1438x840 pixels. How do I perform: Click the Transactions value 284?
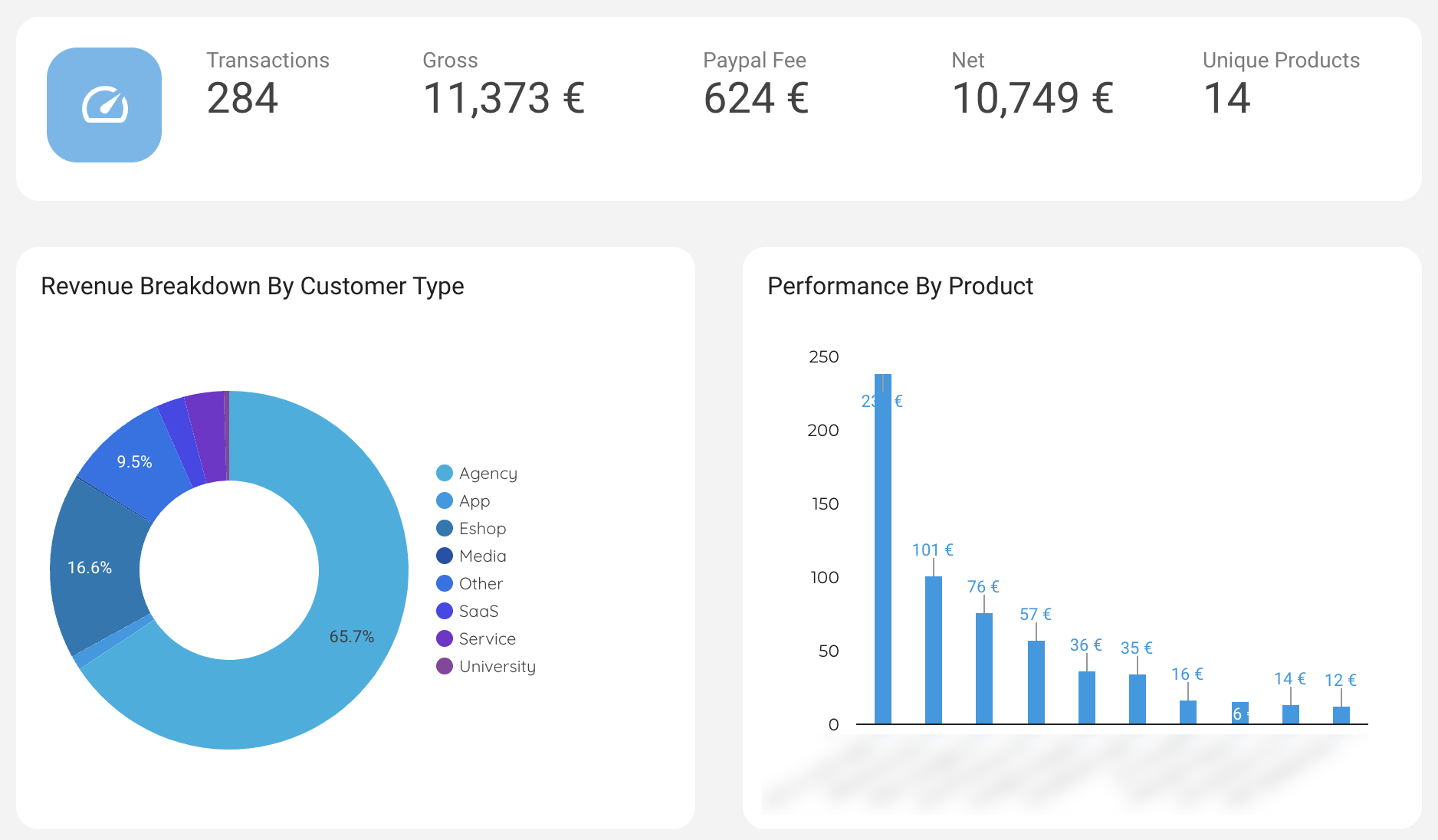242,98
